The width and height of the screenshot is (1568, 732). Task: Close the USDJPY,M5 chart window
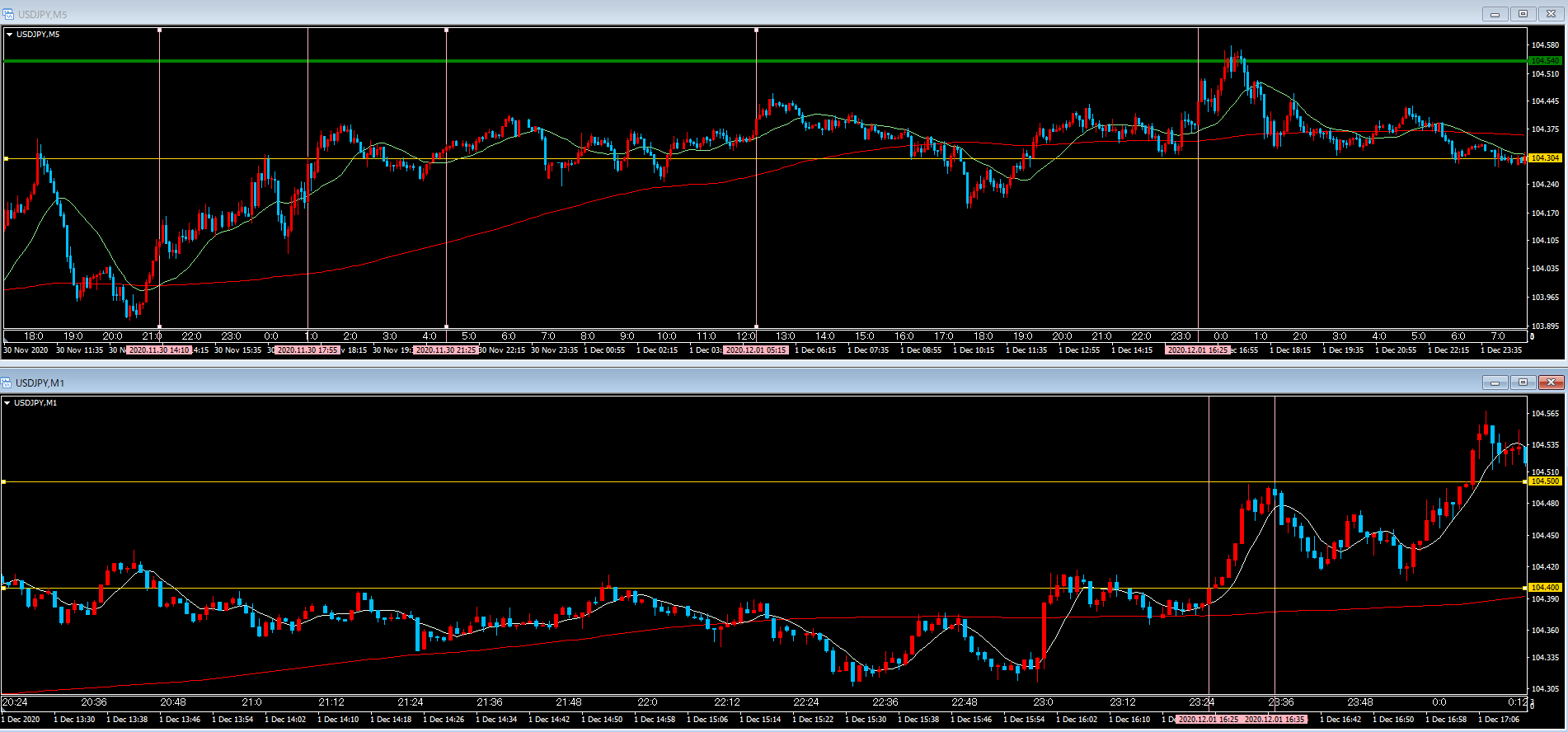click(1551, 14)
